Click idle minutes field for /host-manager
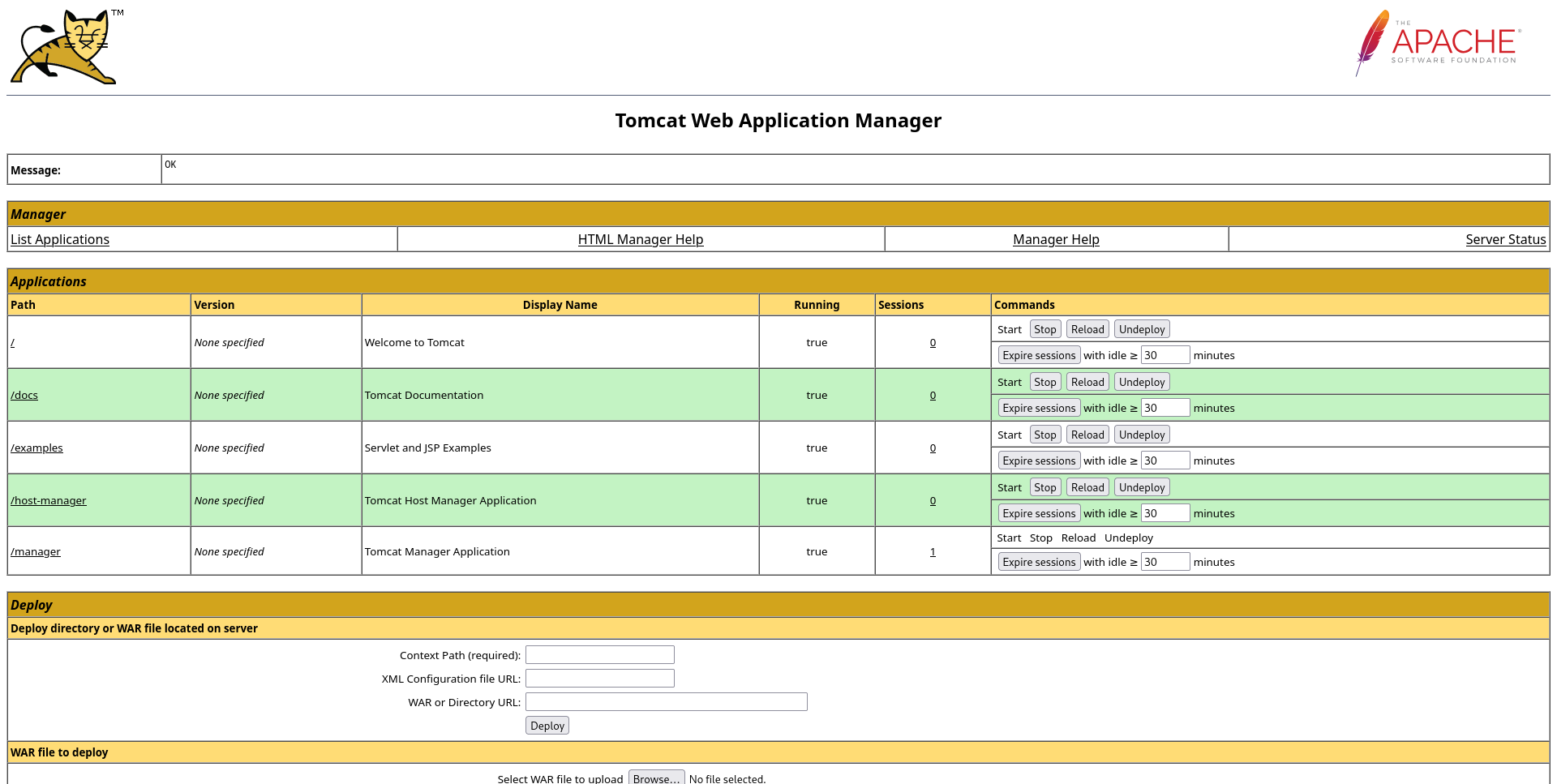The image size is (1557, 784). coord(1165,513)
